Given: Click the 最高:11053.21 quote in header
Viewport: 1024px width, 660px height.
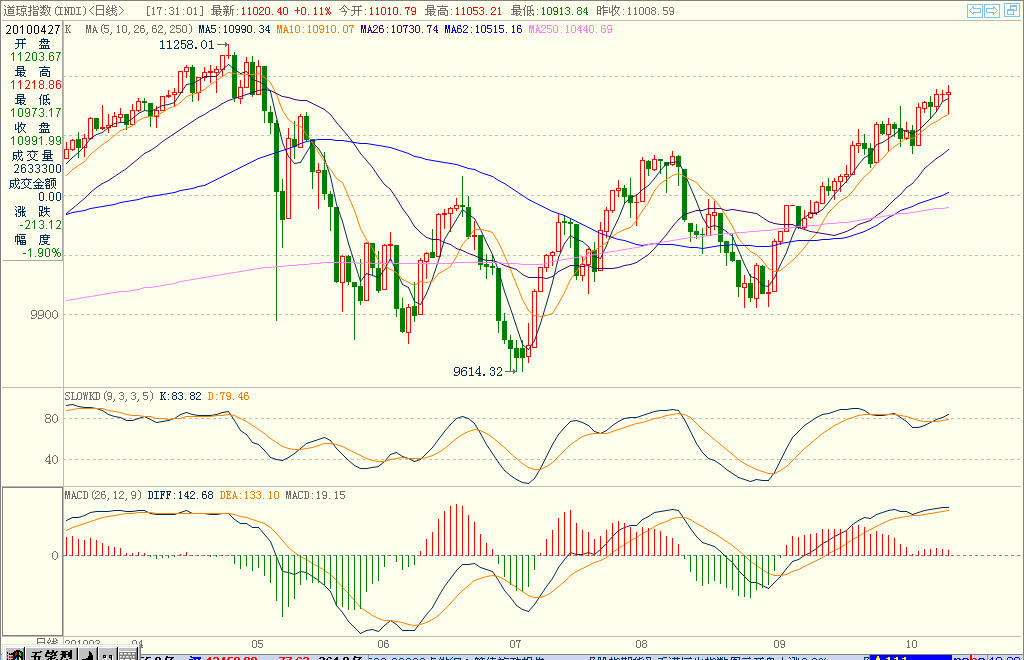Looking at the screenshot, I should 463,11.
